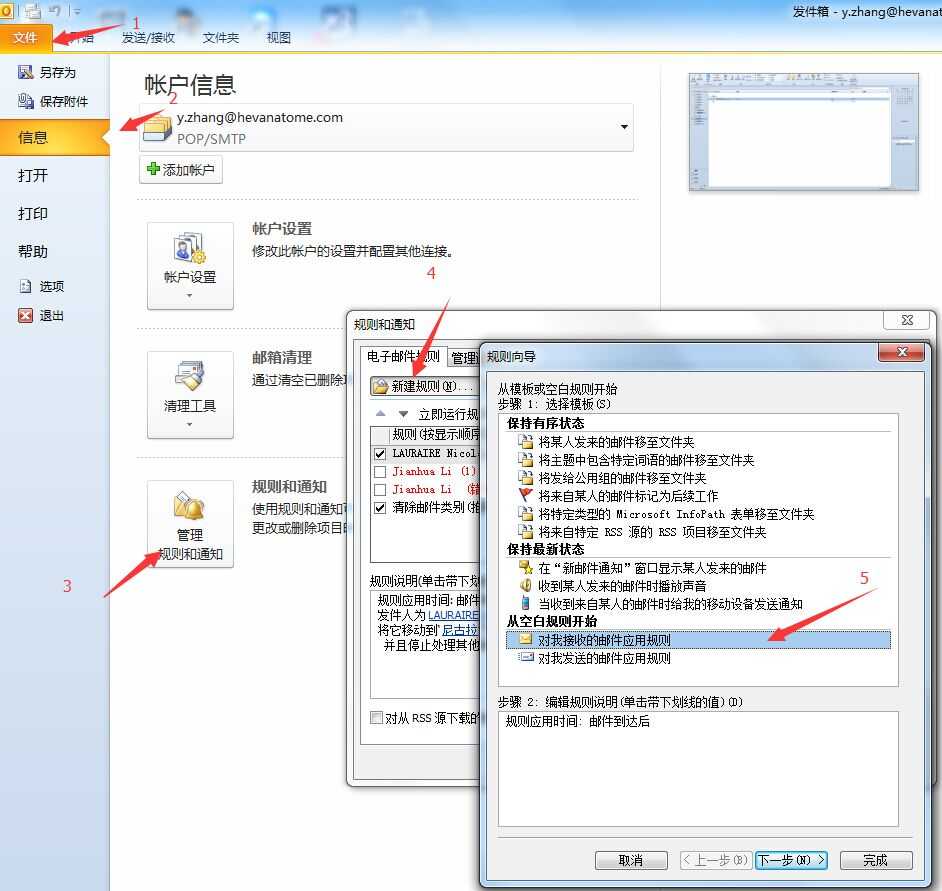Select 信息 in the backstage menu
The height and width of the screenshot is (891, 942).
click(x=54, y=138)
